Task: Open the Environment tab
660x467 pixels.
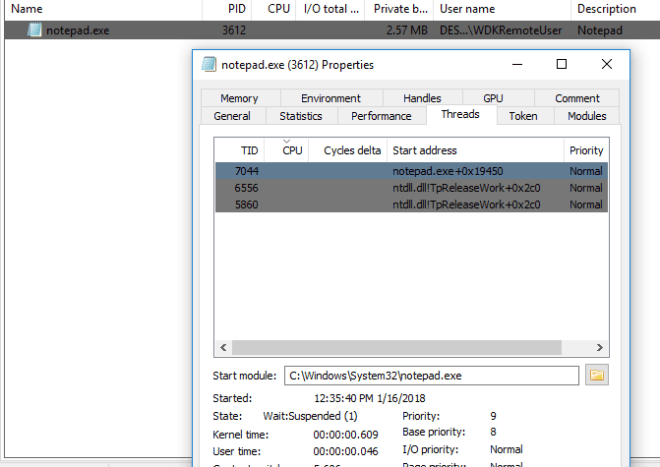Action: (331, 98)
